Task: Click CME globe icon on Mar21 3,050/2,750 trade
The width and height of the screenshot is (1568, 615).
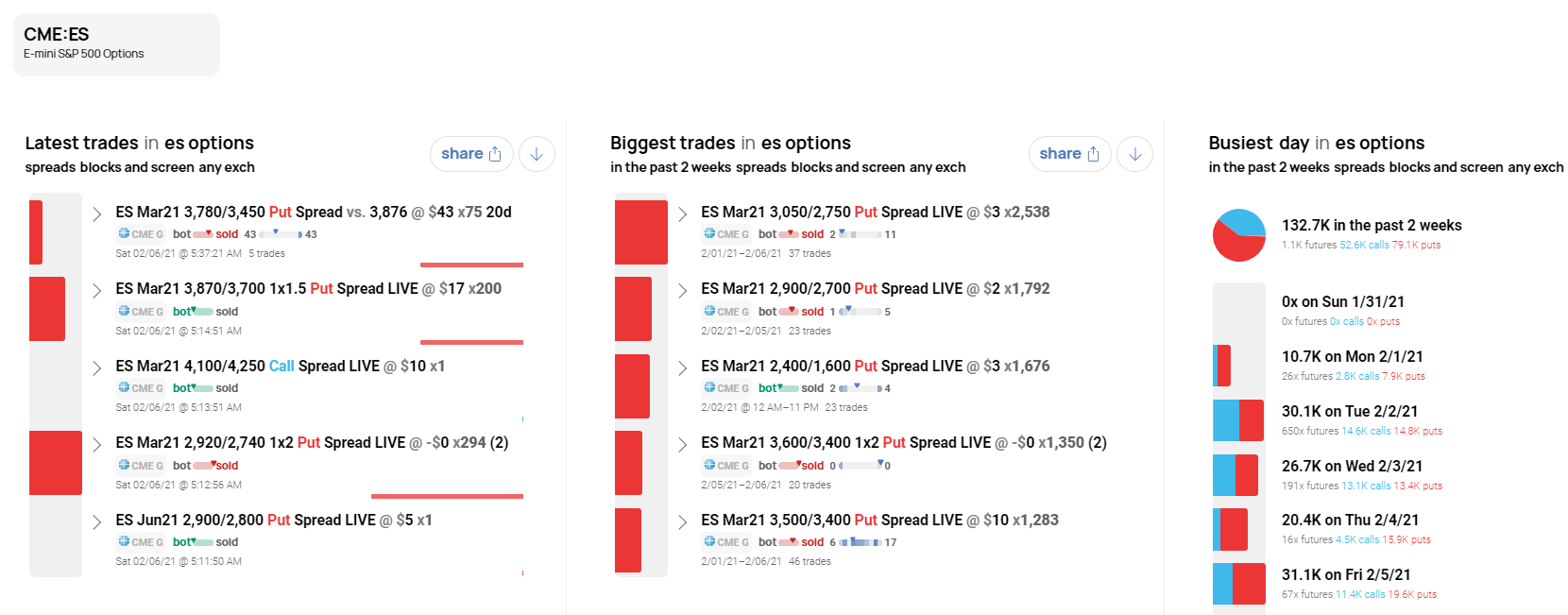Action: (709, 233)
